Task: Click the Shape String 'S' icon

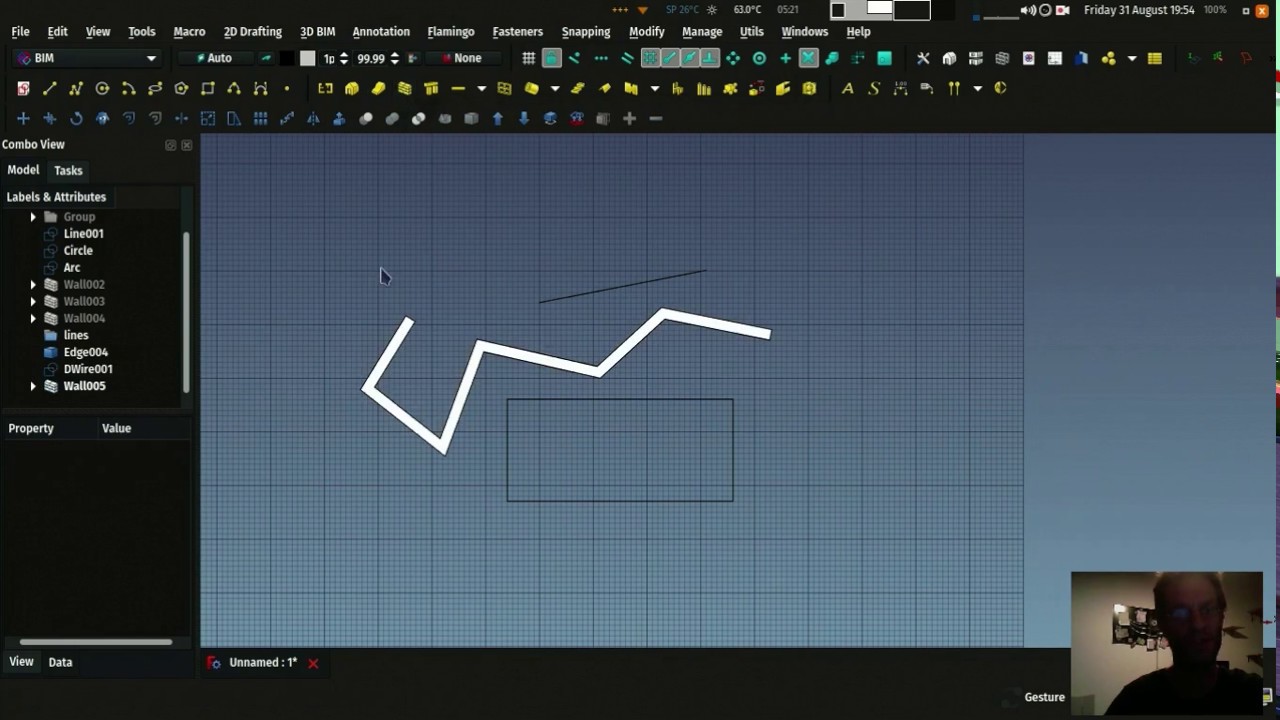Action: click(874, 89)
